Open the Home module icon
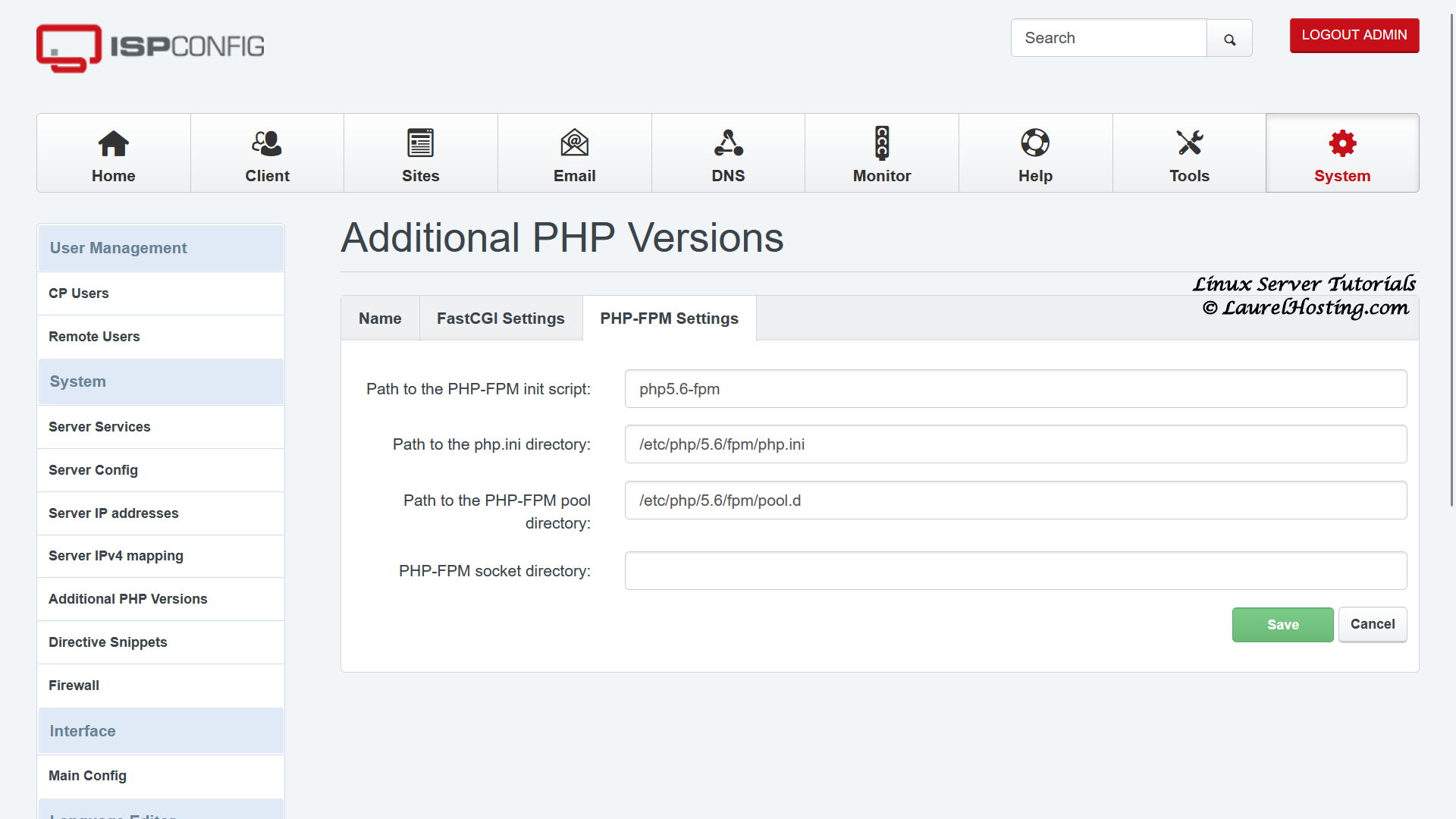 tap(114, 143)
